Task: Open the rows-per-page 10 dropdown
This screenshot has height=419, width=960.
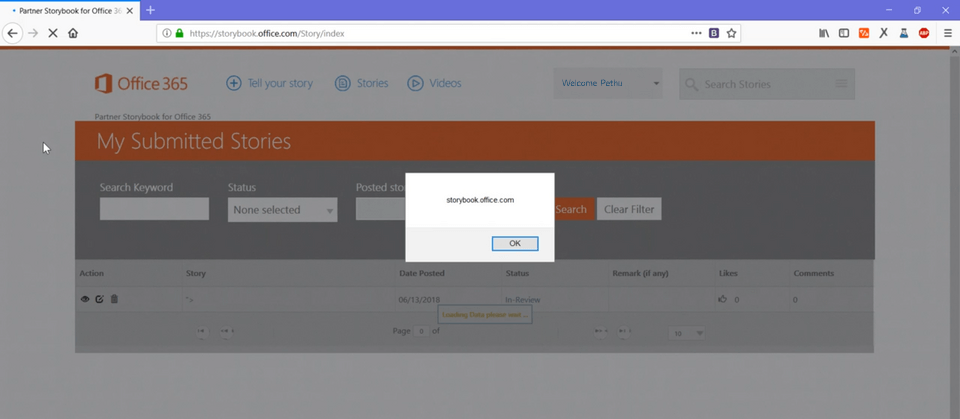Action: click(687, 333)
